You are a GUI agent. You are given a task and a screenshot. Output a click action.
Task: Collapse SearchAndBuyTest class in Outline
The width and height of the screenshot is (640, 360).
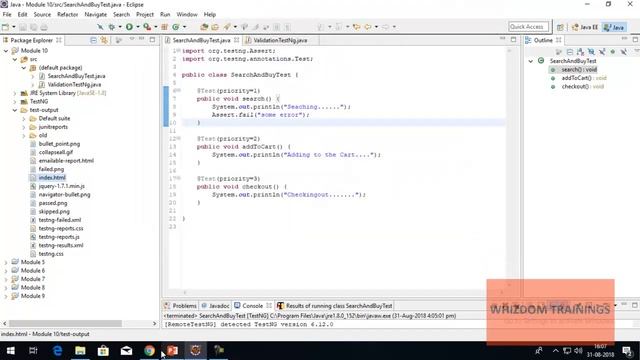(531, 61)
